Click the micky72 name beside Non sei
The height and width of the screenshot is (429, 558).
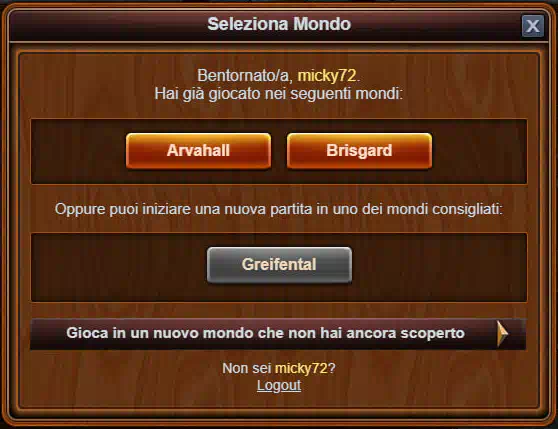coord(301,369)
